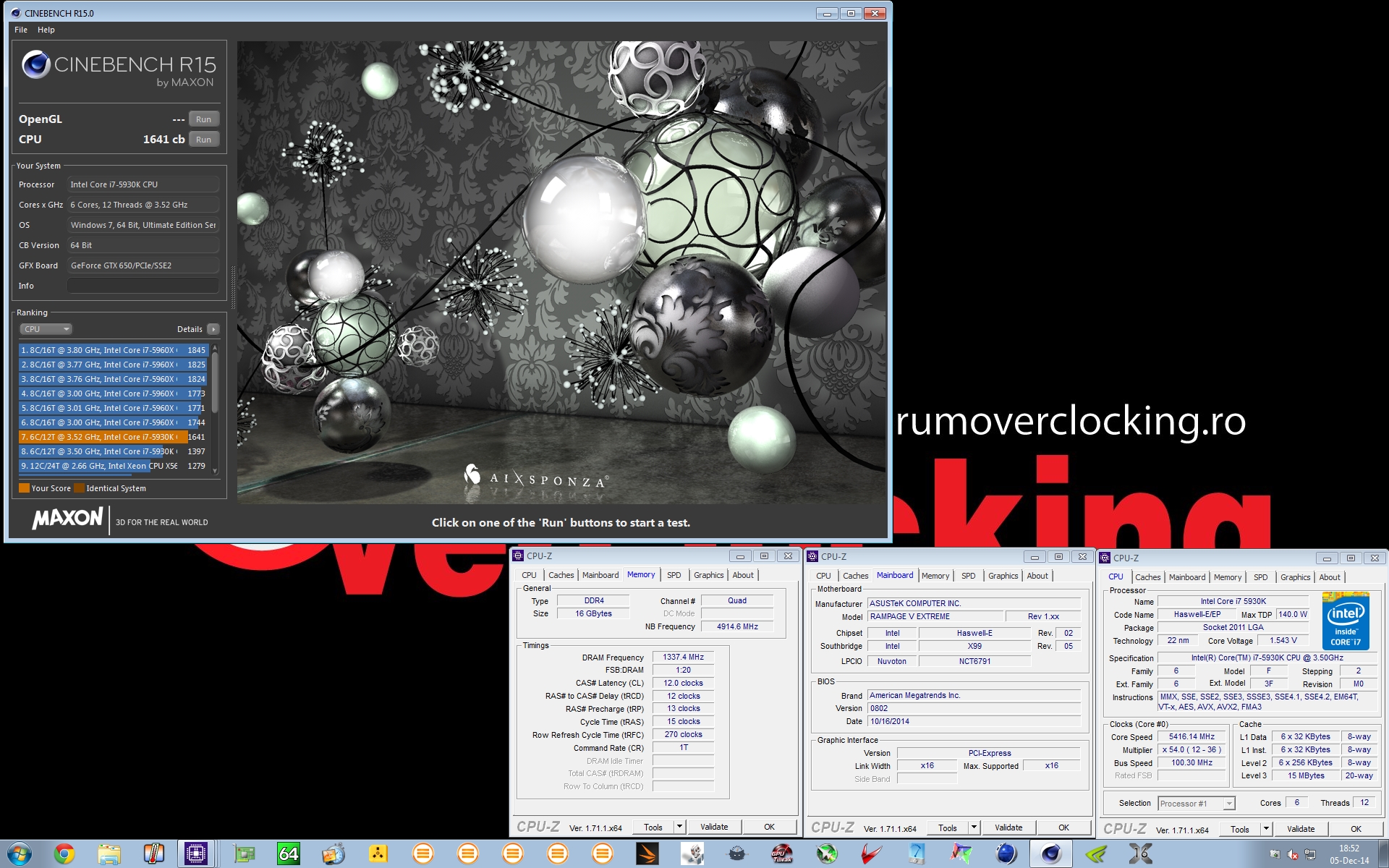Open the green NVIDIA taskbar icon
Screen dimensions: 1389x868
pyautogui.click(x=1096, y=854)
